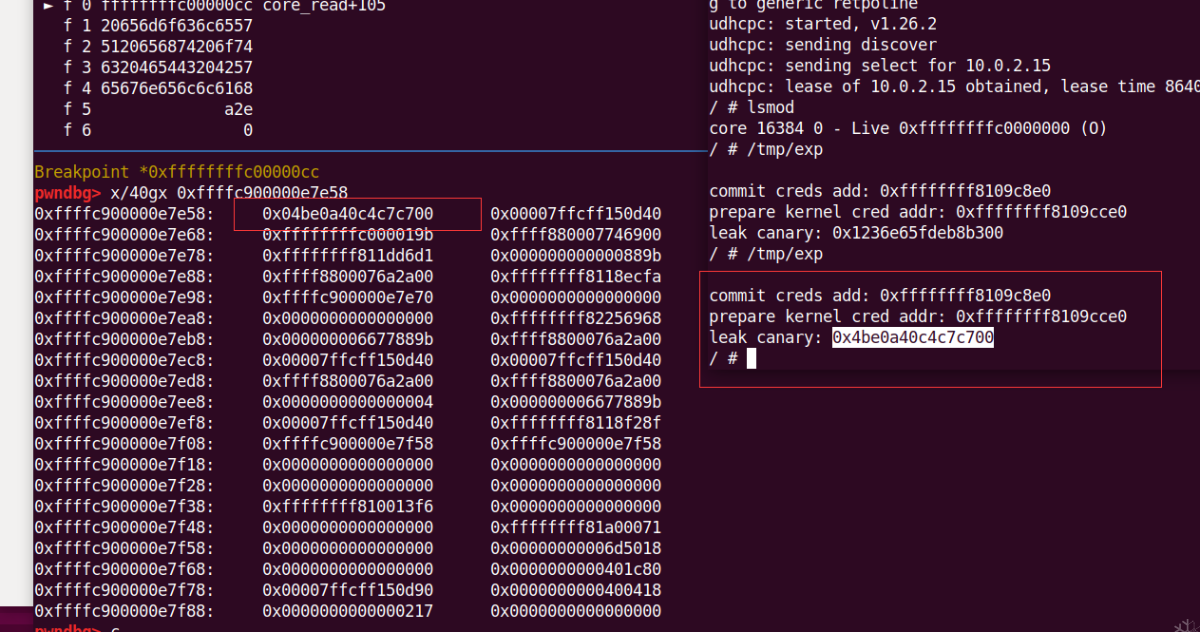This screenshot has width=1200, height=632.
Task: Click the value 0xffffffff8118ecfa
Action: click(x=576, y=277)
